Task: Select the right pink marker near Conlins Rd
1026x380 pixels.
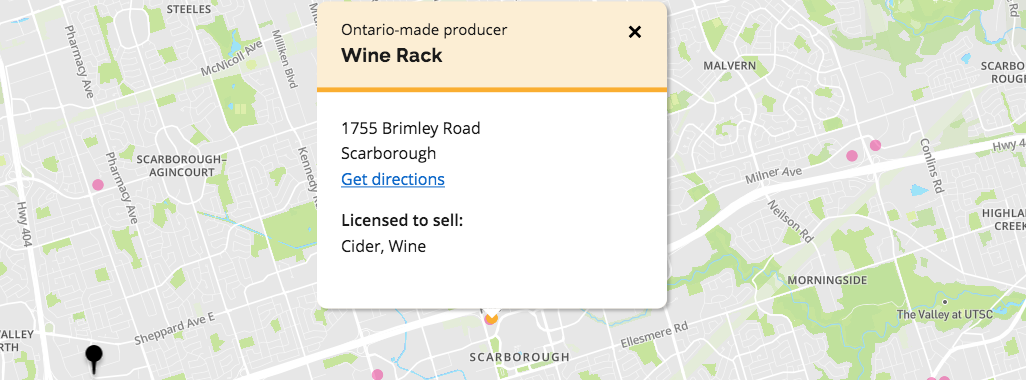Action: coord(876,145)
